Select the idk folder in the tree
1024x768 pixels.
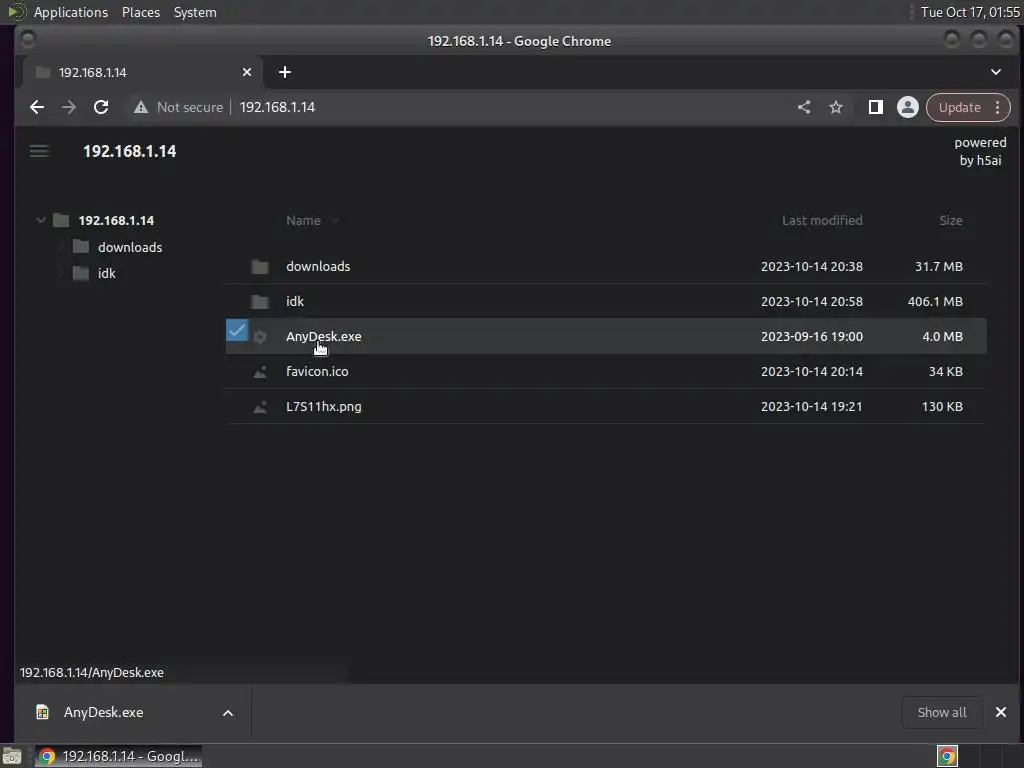(x=106, y=273)
